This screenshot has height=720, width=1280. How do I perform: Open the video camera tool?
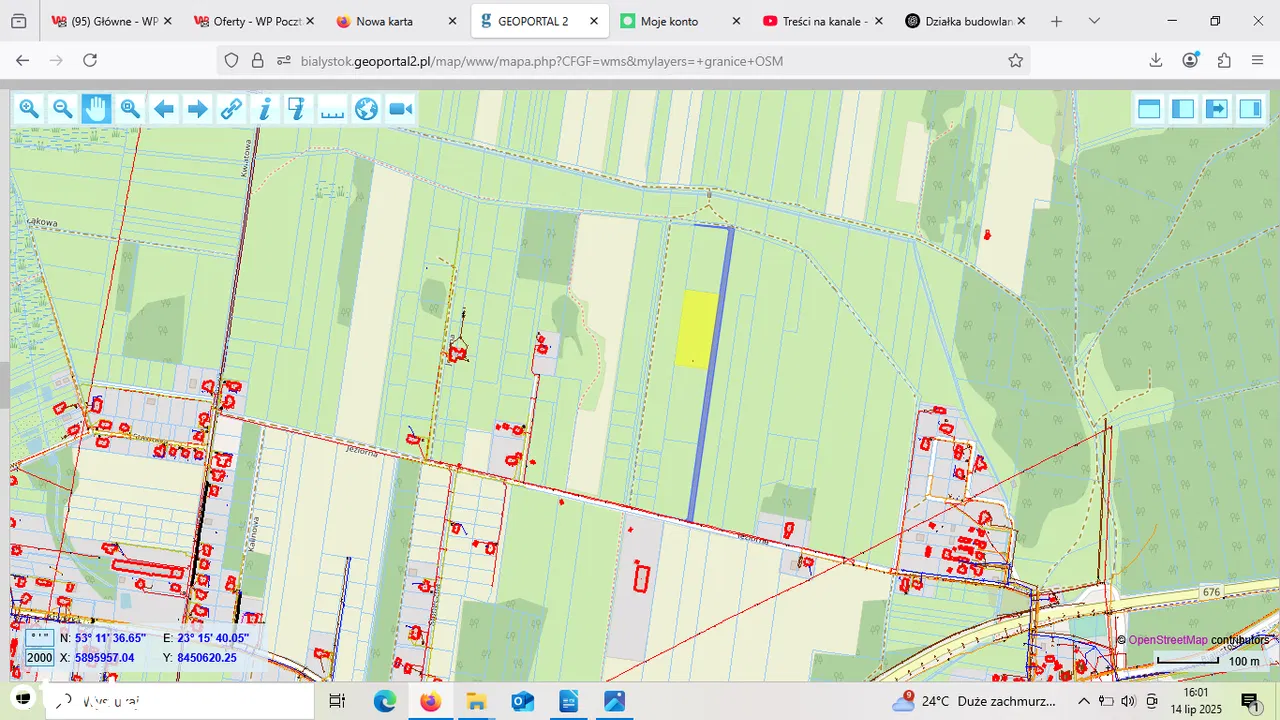[400, 109]
